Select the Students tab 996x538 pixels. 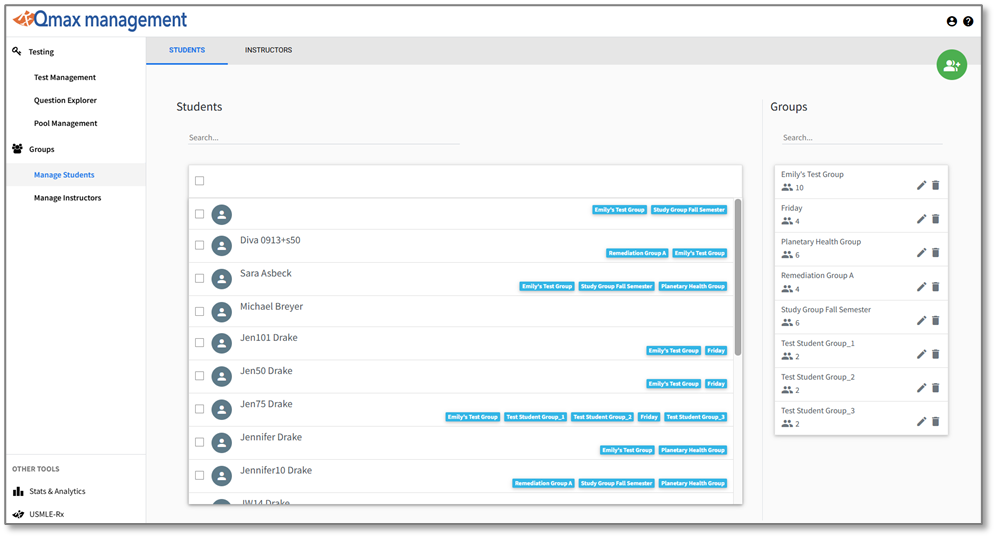coord(187,50)
